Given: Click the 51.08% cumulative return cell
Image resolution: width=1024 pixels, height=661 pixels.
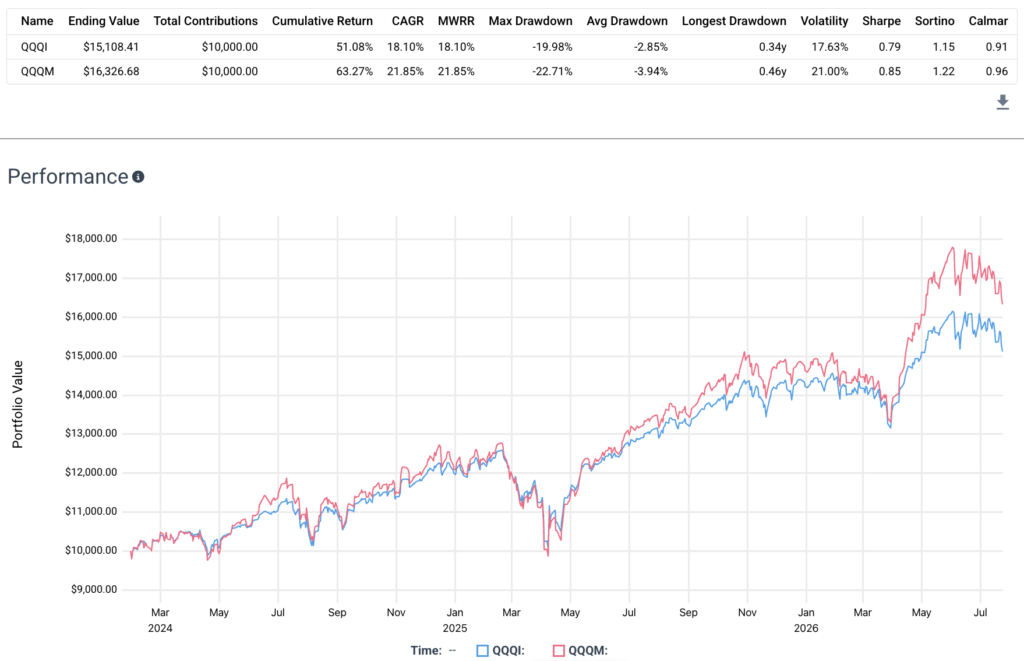Looking at the screenshot, I should [355, 47].
